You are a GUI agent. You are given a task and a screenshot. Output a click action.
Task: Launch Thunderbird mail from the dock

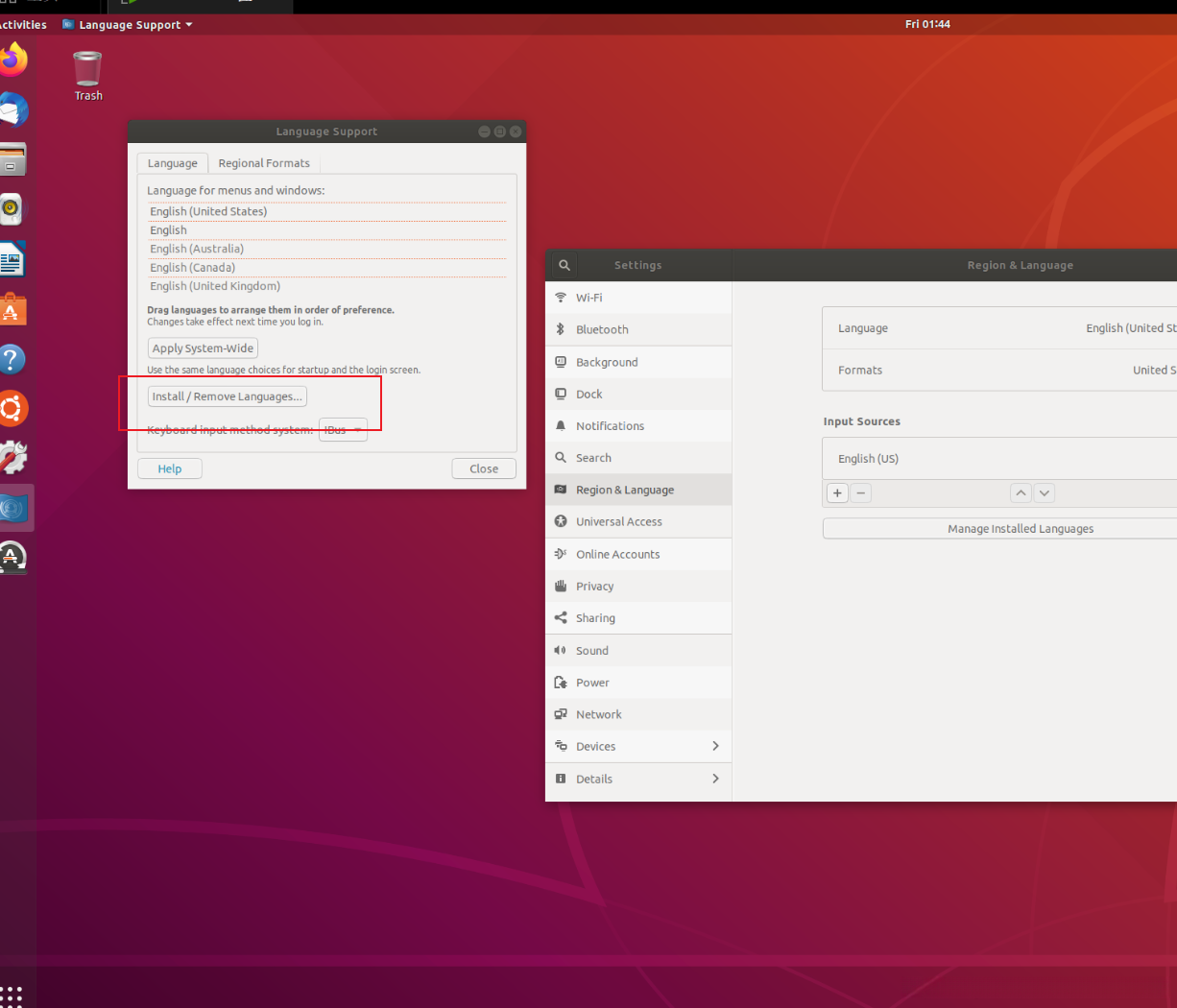(12, 110)
